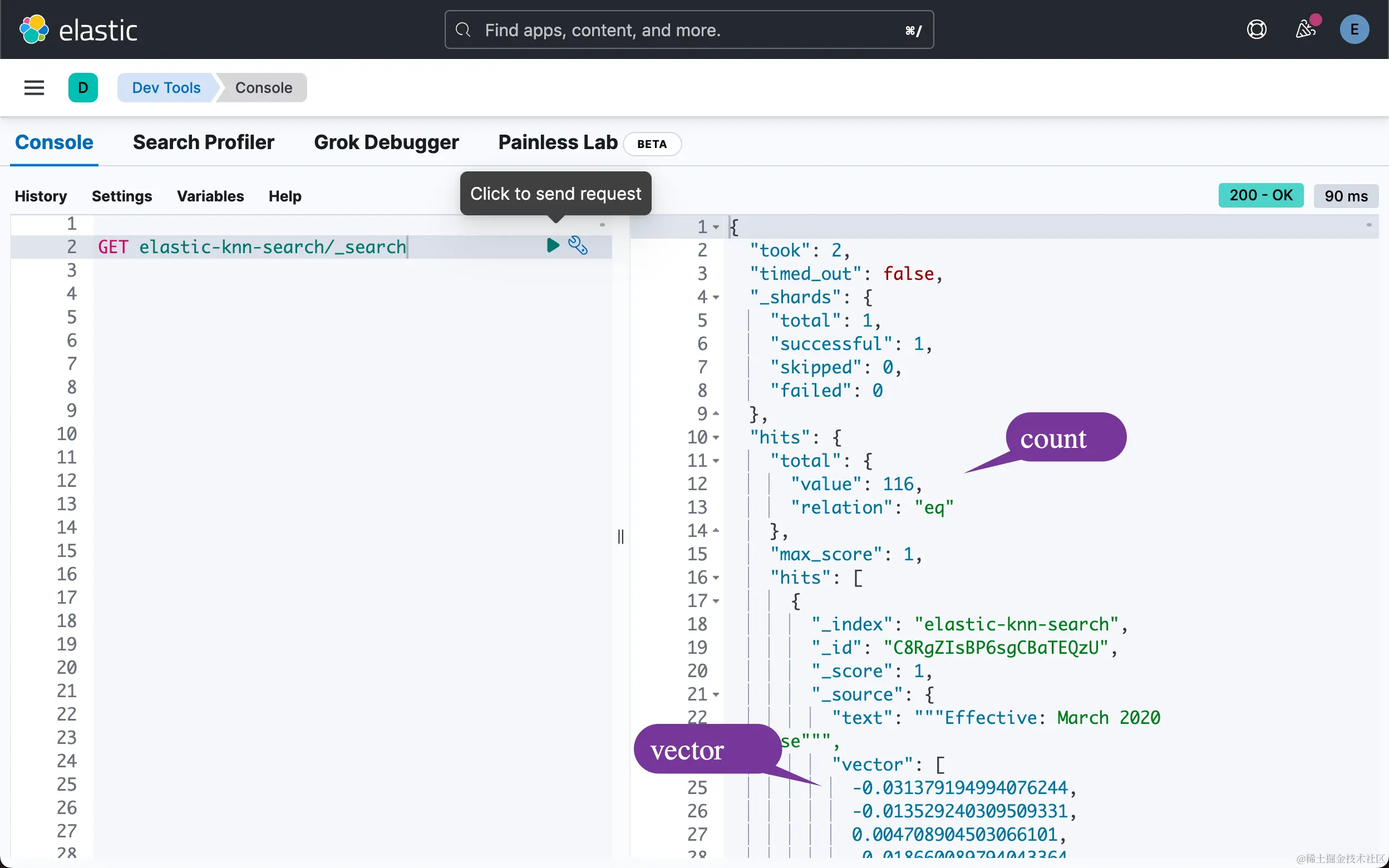The width and height of the screenshot is (1389, 868).
Task: Click the Elastic logo
Action: [78, 30]
